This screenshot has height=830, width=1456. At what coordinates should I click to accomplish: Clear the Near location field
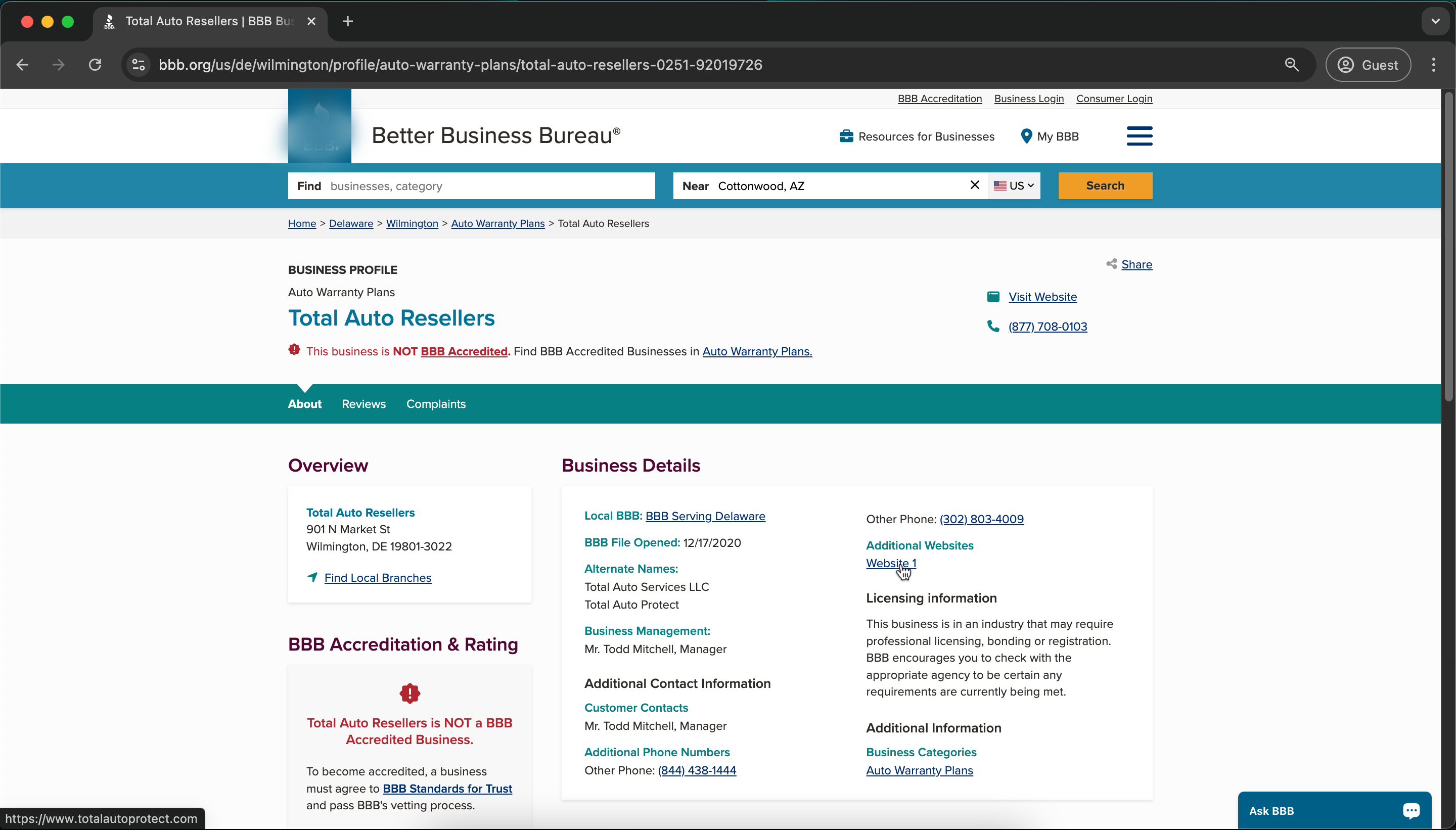click(974, 186)
